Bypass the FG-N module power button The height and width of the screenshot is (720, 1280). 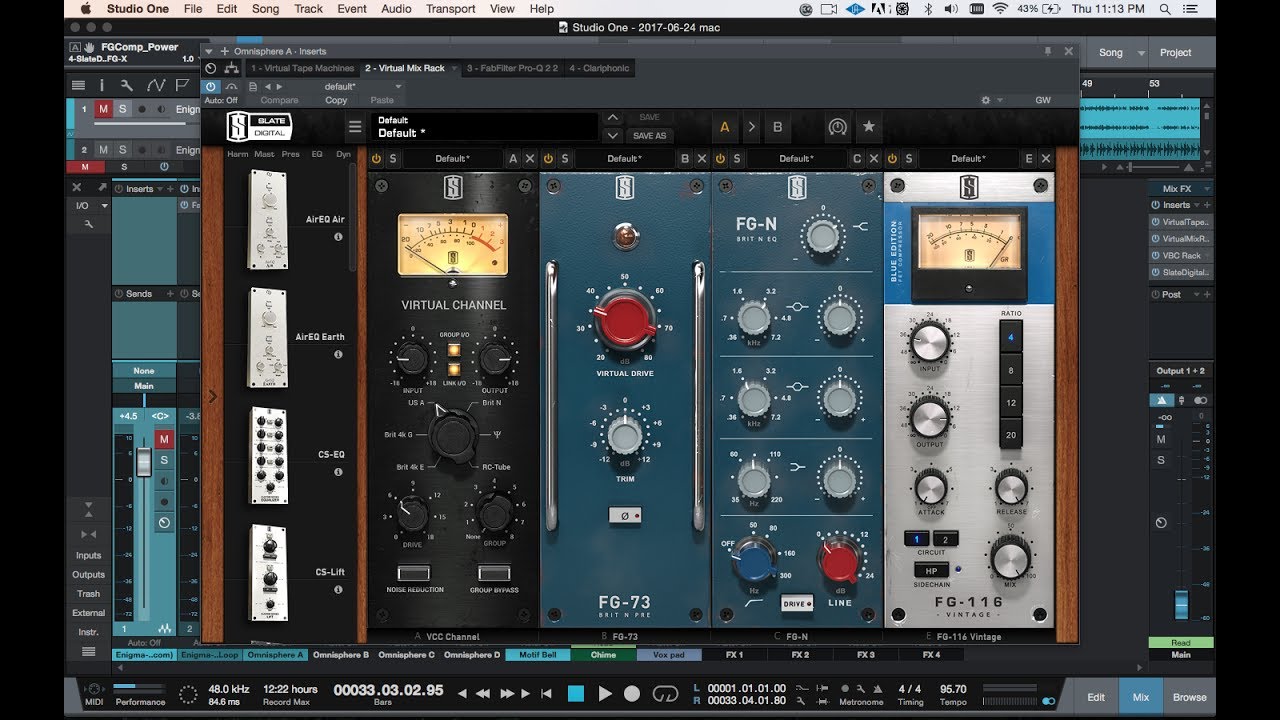[720, 159]
